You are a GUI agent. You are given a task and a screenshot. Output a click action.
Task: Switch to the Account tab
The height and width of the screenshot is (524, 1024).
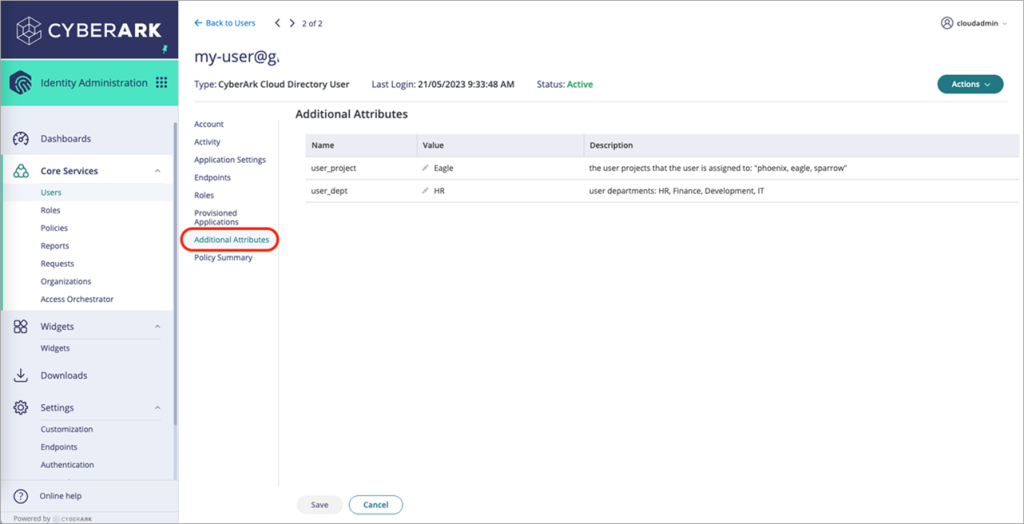pos(209,124)
